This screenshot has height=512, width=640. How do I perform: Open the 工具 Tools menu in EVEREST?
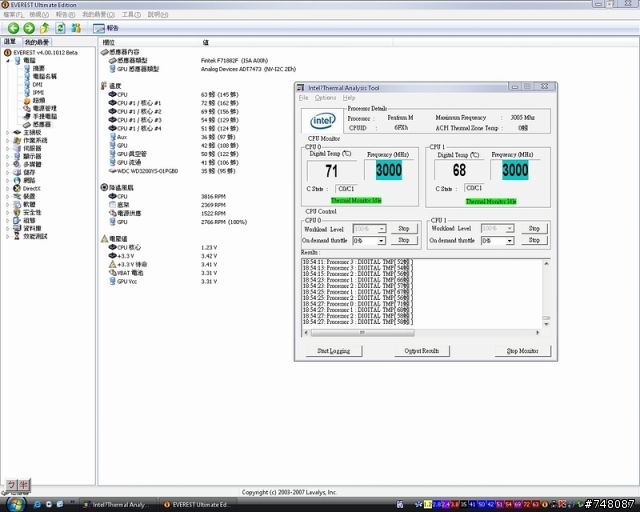tap(131, 15)
